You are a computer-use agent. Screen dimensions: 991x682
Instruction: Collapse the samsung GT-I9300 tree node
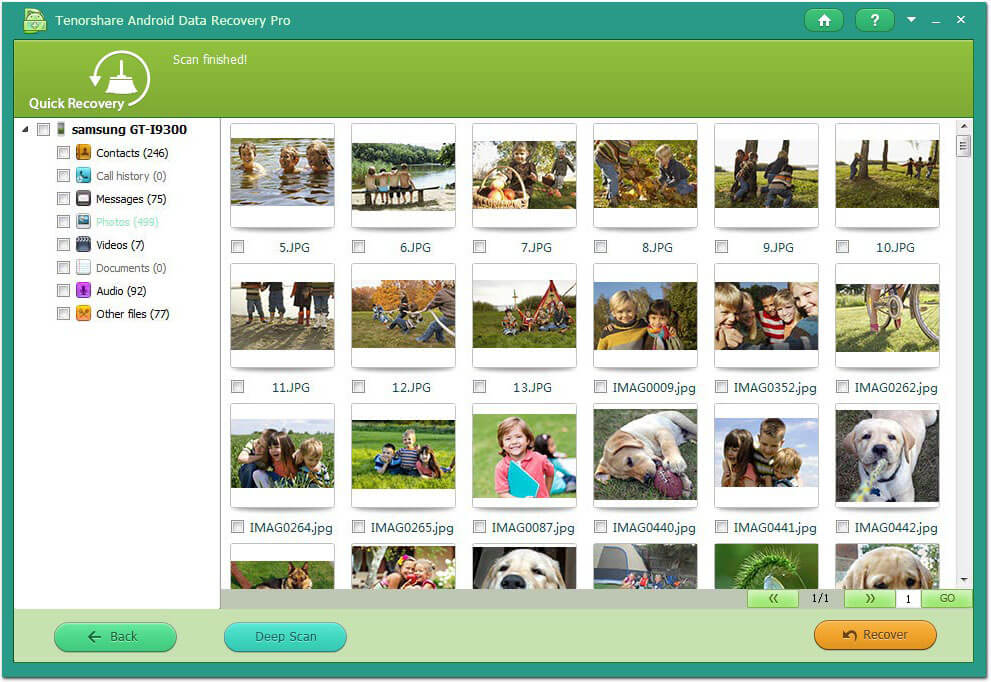pyautogui.click(x=25, y=130)
